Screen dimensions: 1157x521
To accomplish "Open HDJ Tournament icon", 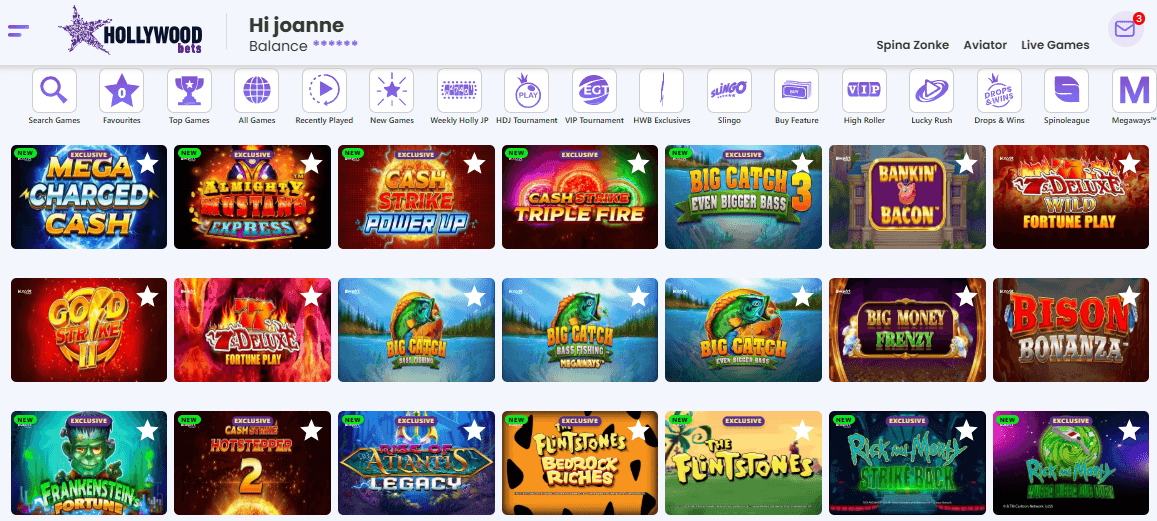I will click(x=527, y=91).
